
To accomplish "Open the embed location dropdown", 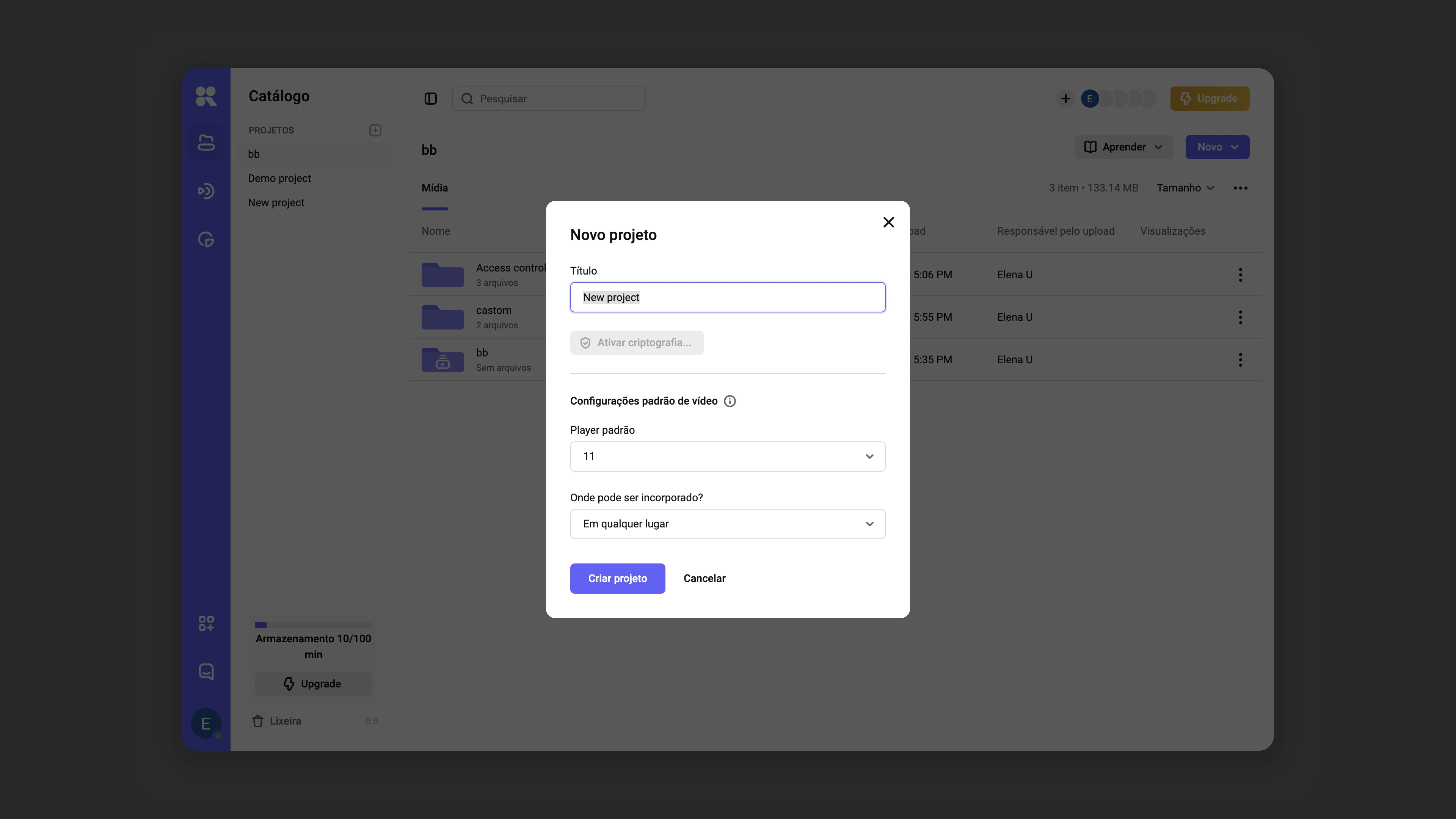I will 728,524.
